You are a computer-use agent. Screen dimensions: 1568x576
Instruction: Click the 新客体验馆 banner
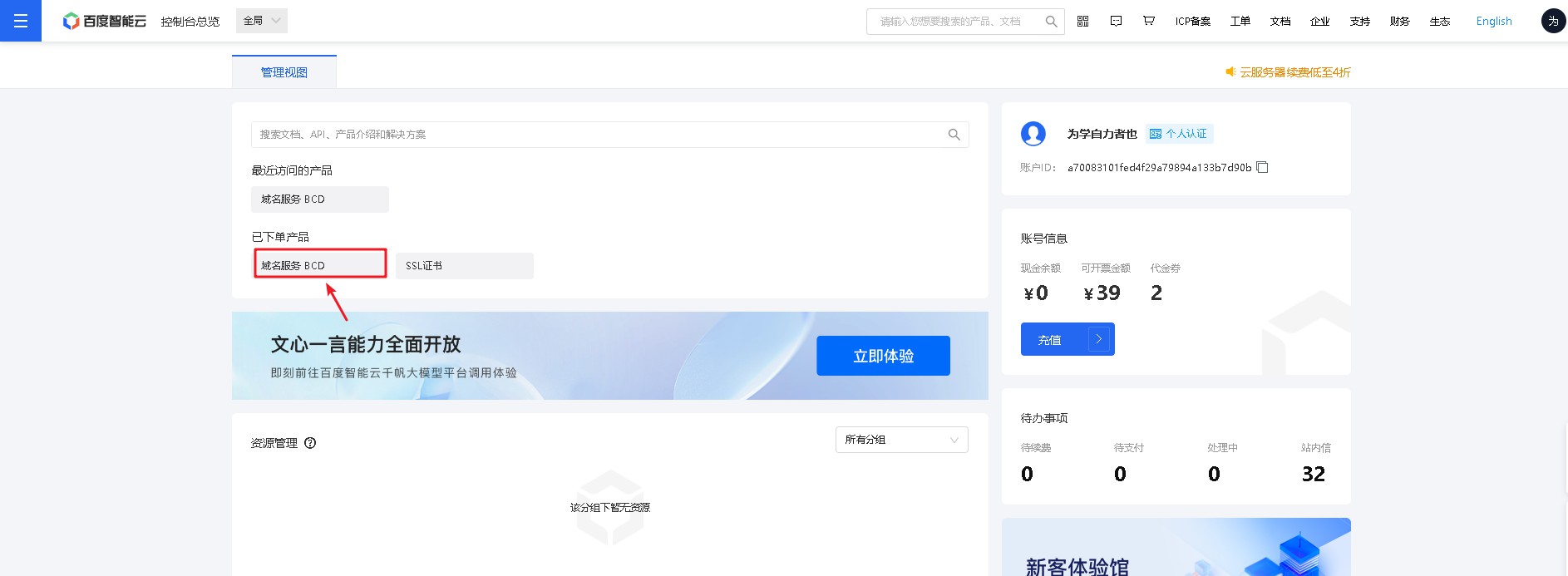tap(1176, 547)
